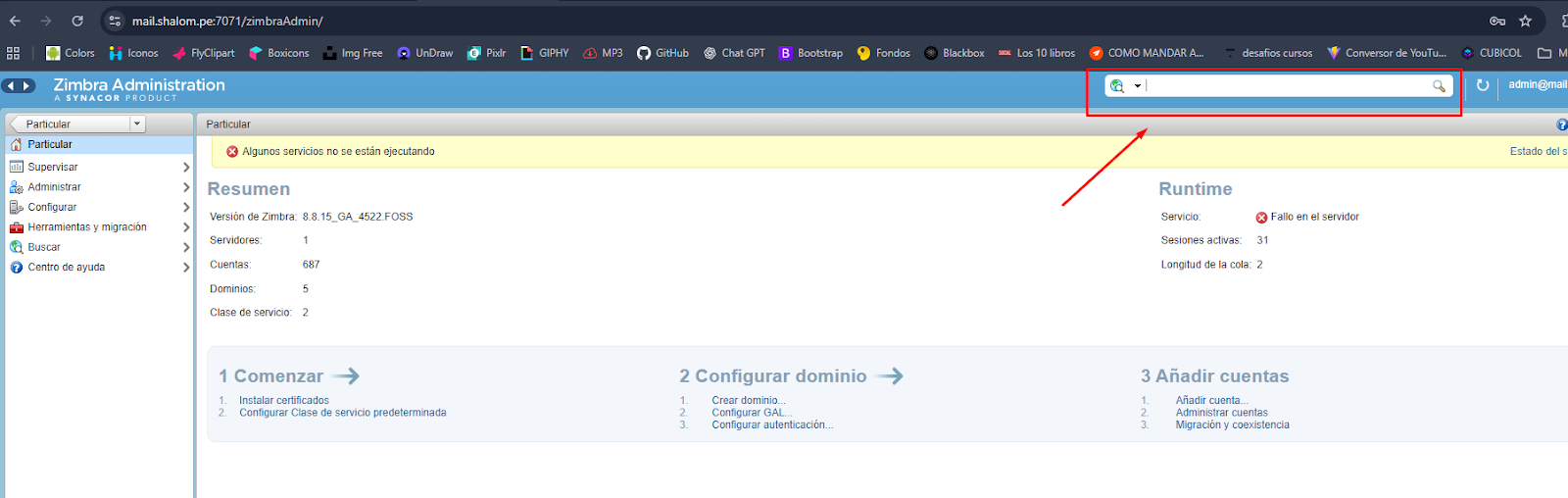Reload the page in browser
This screenshot has width=1568, height=498.
tap(77, 21)
